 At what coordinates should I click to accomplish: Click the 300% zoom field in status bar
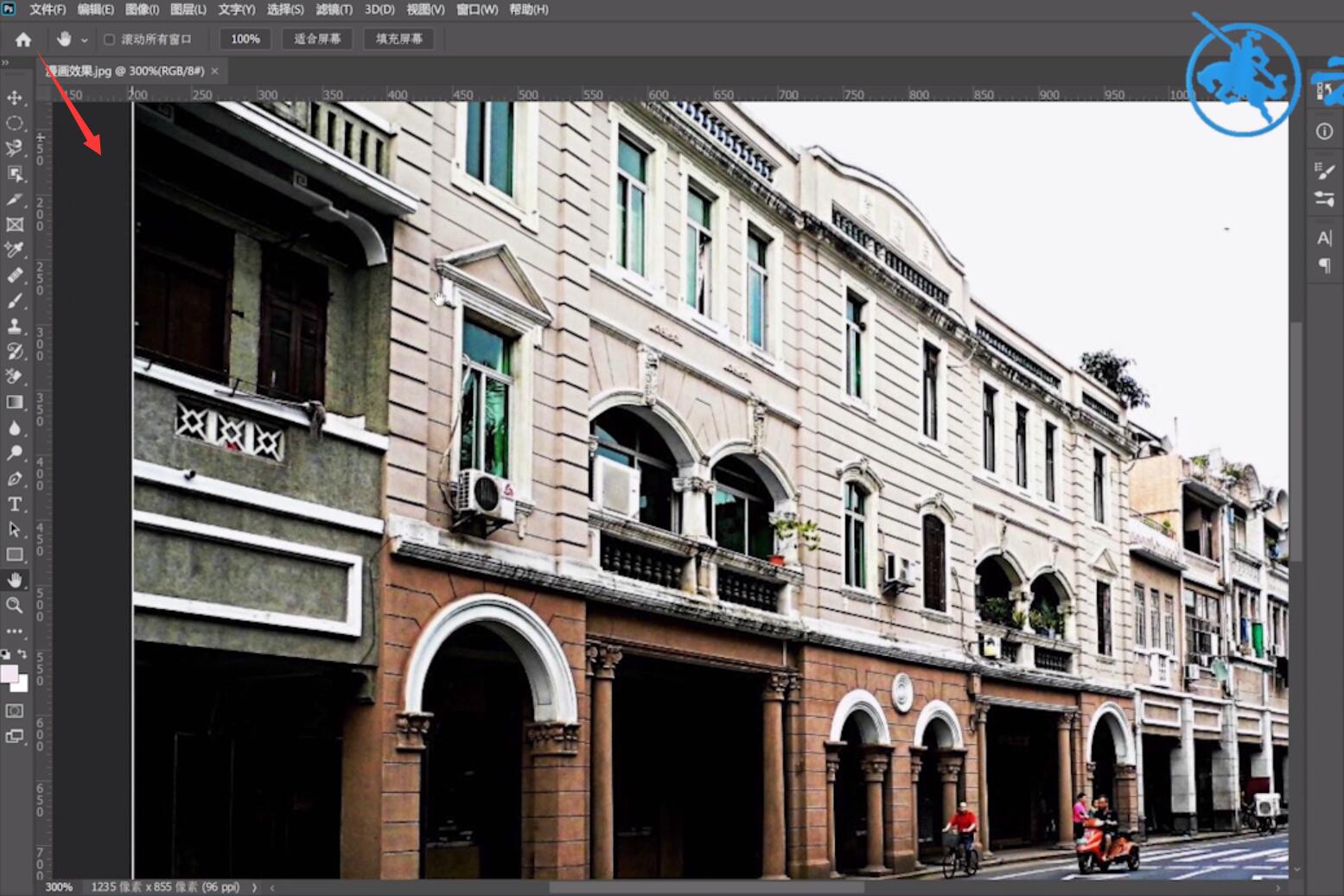59,886
